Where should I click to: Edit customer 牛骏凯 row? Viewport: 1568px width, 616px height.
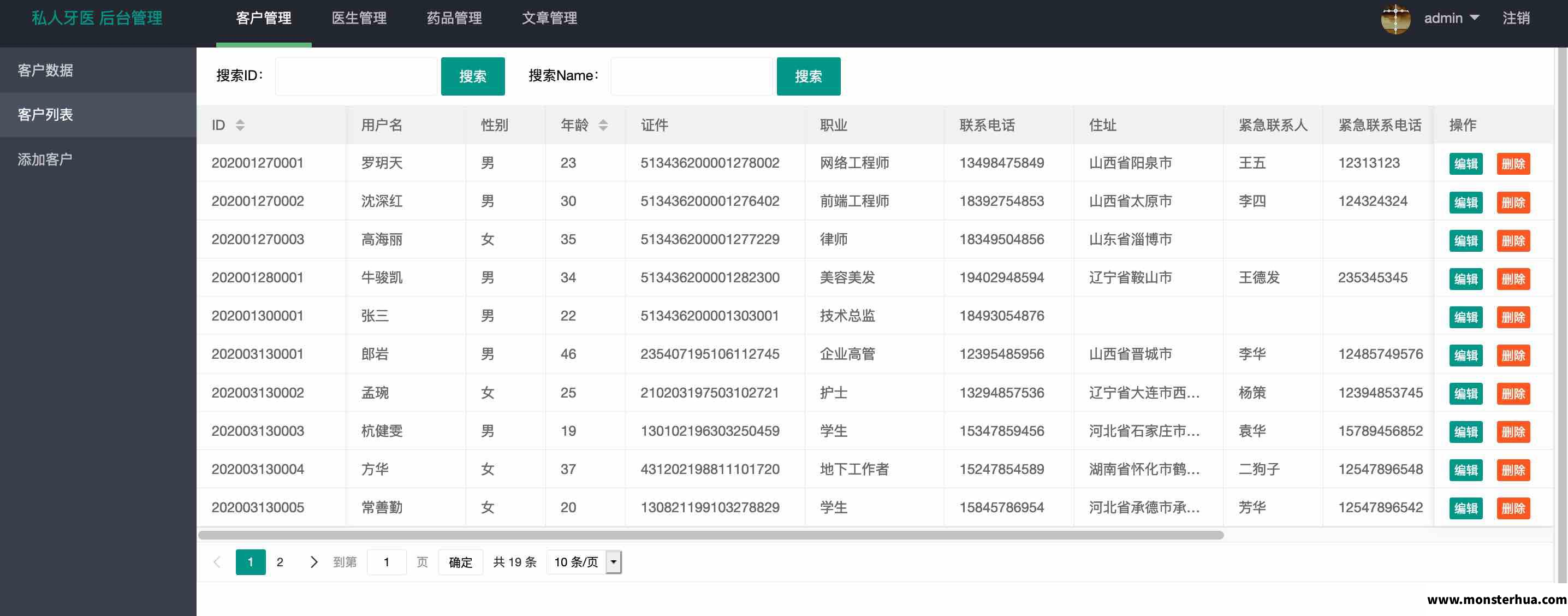pos(1466,279)
